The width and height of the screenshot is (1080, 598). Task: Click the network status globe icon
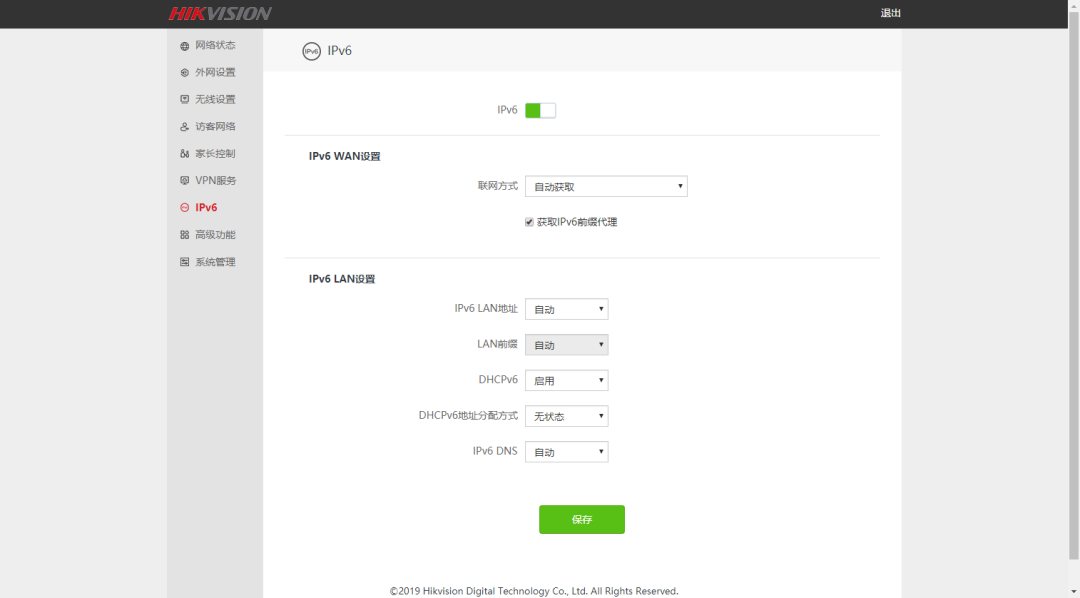tap(184, 46)
